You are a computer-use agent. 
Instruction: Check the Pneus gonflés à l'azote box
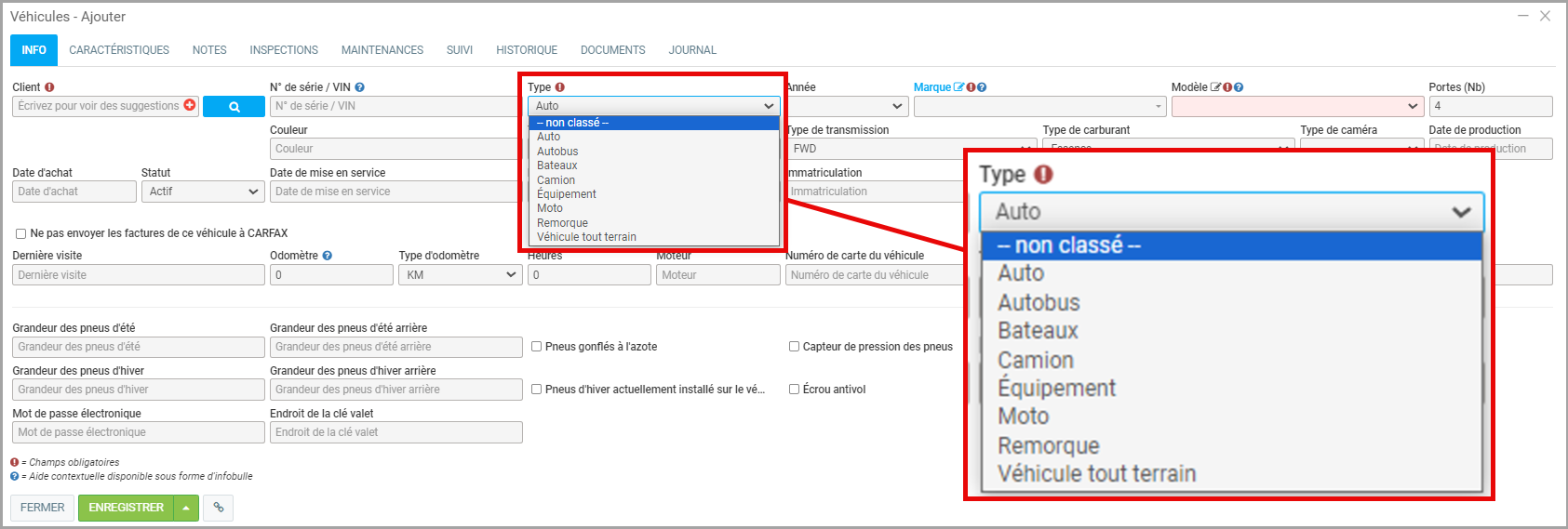[x=536, y=347]
